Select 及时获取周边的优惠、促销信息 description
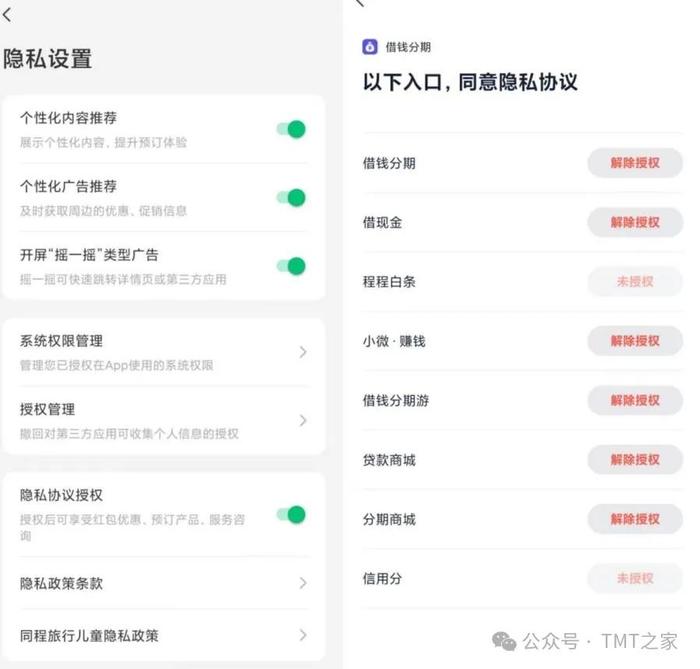This screenshot has width=700, height=669. pyautogui.click(x=103, y=211)
